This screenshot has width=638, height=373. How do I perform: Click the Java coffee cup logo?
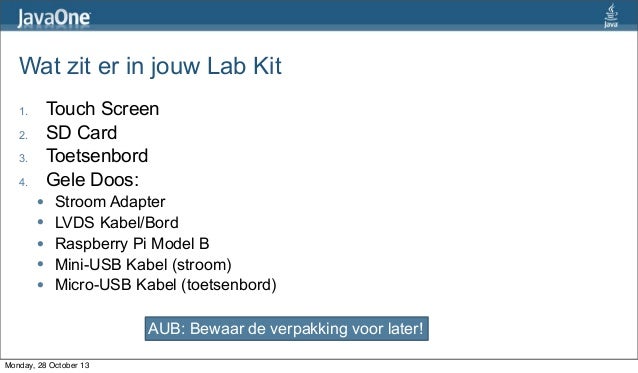point(611,15)
